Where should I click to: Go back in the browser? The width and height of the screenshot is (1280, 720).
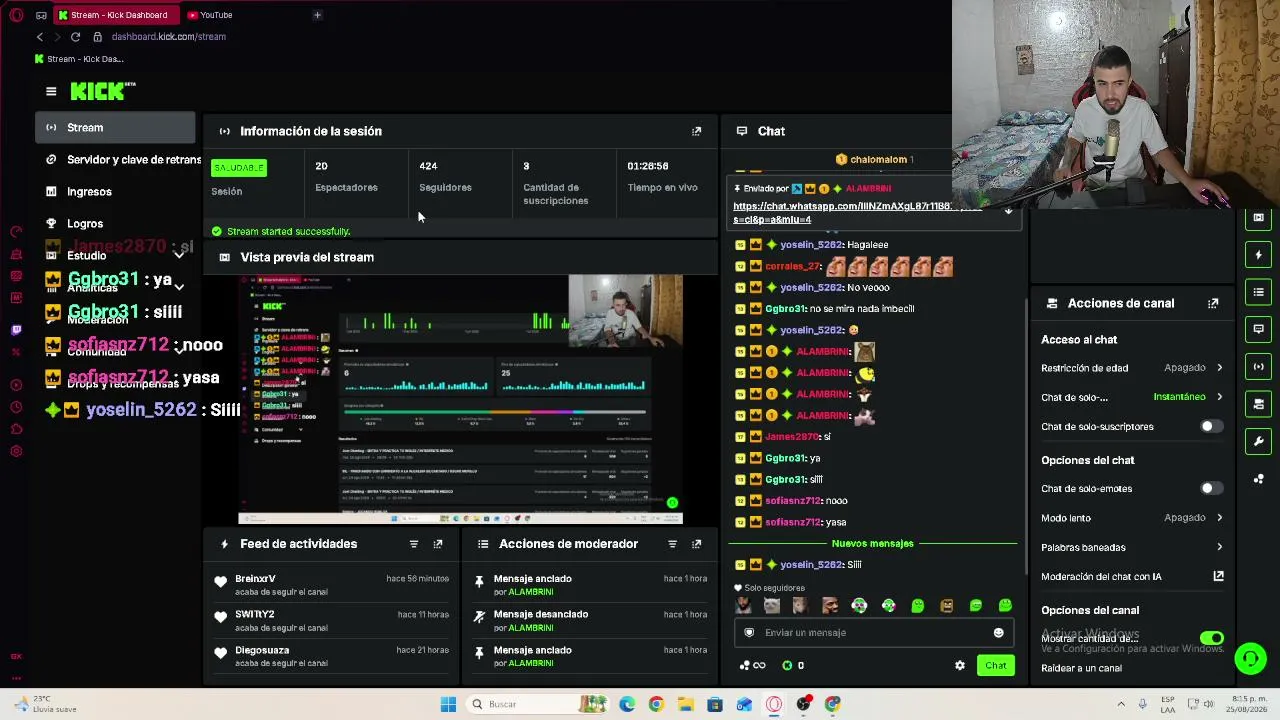[40, 37]
